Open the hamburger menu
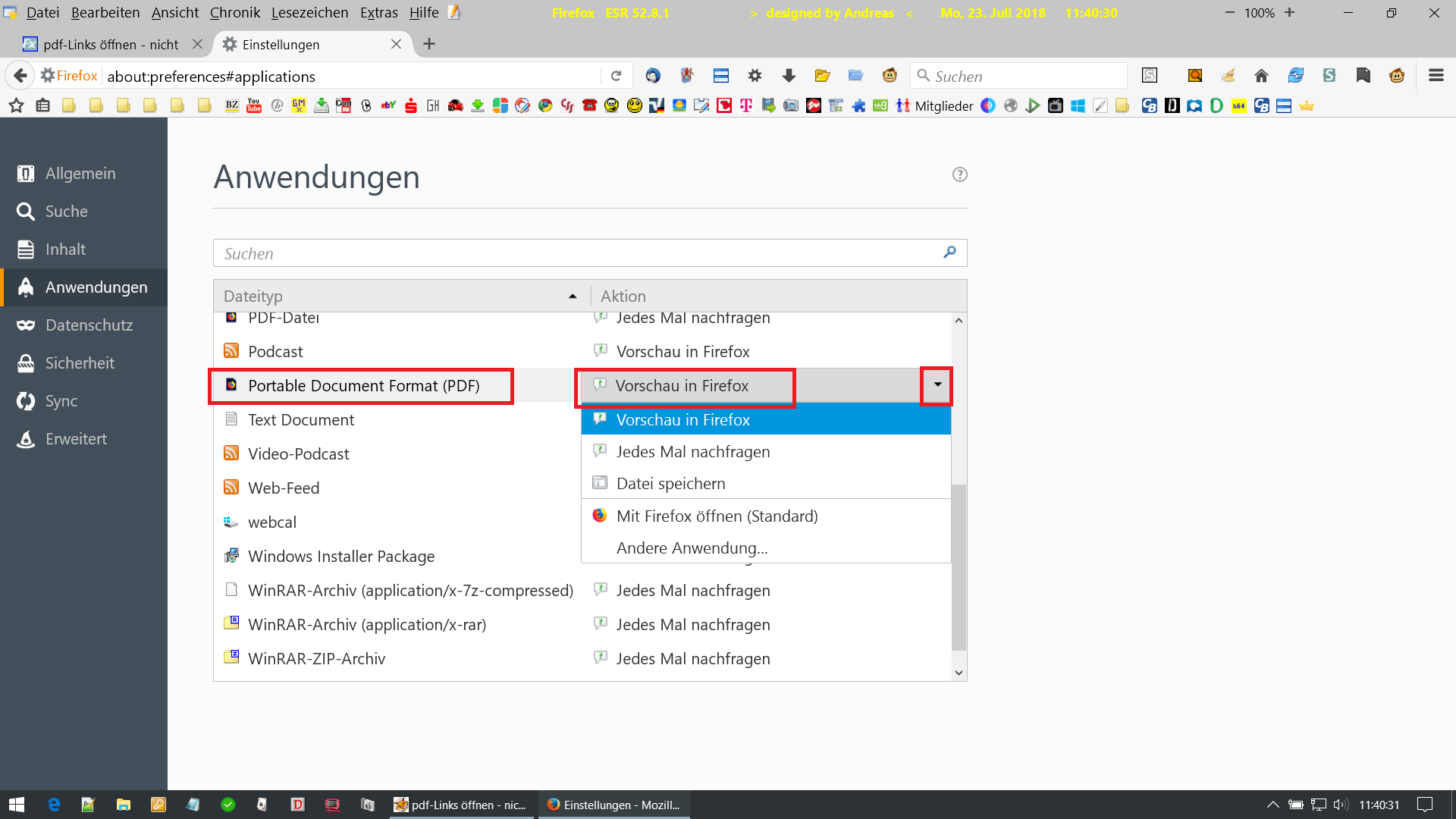 coord(1436,76)
